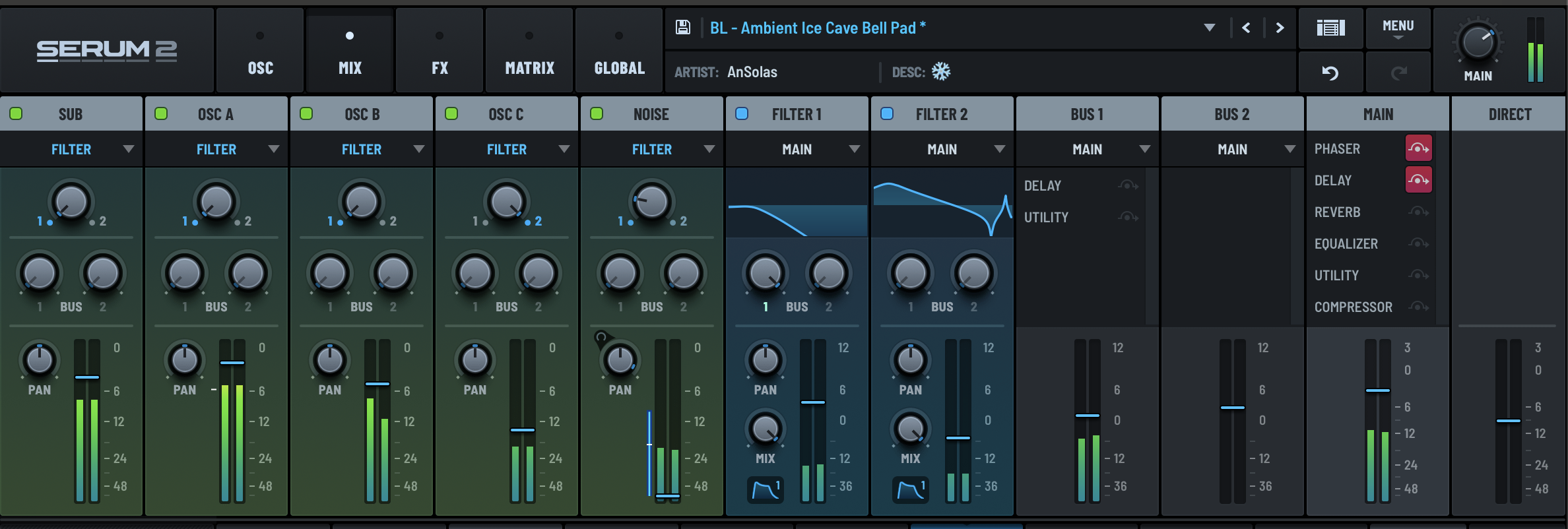Click the BUS 1 DELAY routing icon
The image size is (1568, 529).
point(1128,185)
